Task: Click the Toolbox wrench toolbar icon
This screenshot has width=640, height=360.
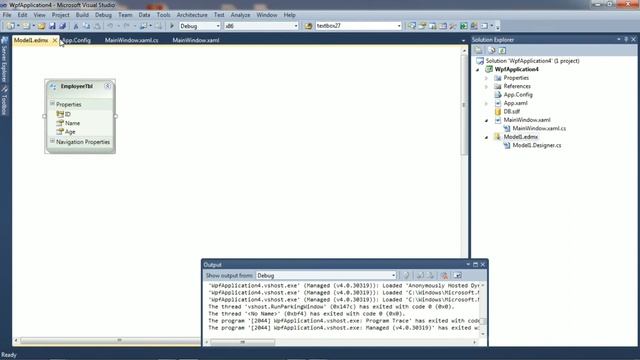Action: 453,26
